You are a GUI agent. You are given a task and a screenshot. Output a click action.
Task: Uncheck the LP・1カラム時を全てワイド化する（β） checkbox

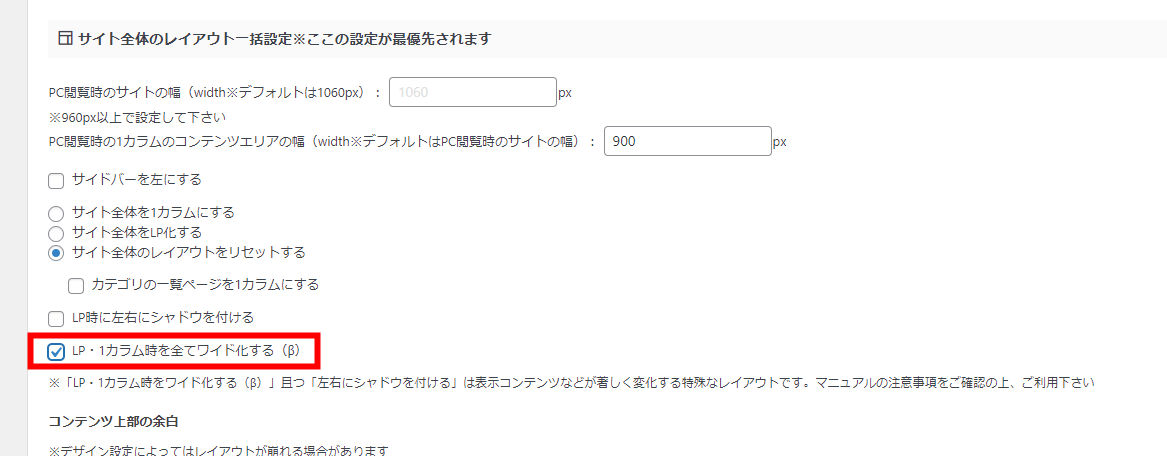(x=56, y=352)
